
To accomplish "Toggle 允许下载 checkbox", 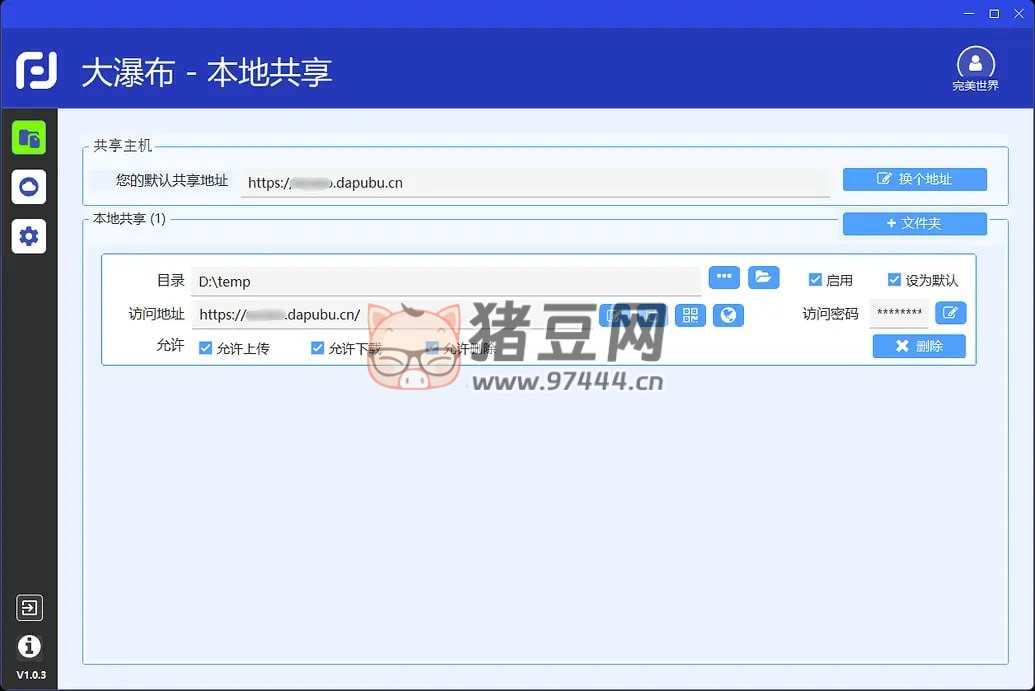I will click(317, 348).
